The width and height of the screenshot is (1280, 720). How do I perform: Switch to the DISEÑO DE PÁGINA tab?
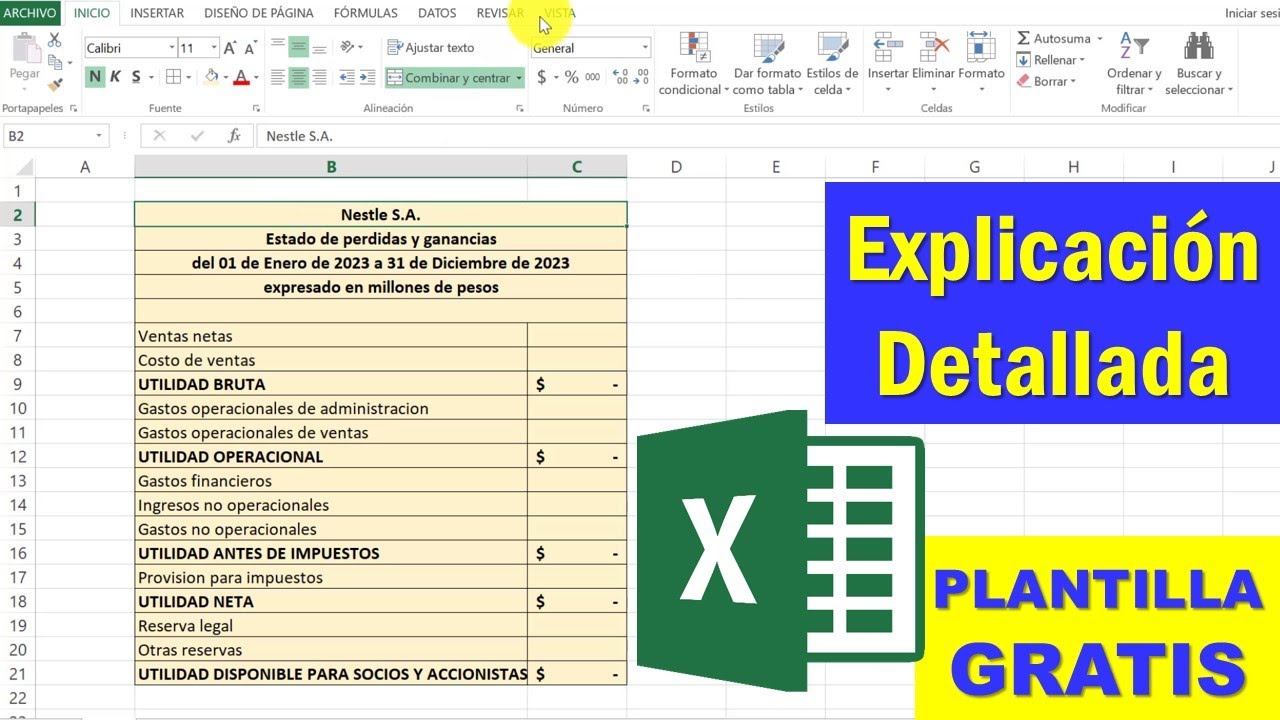259,13
